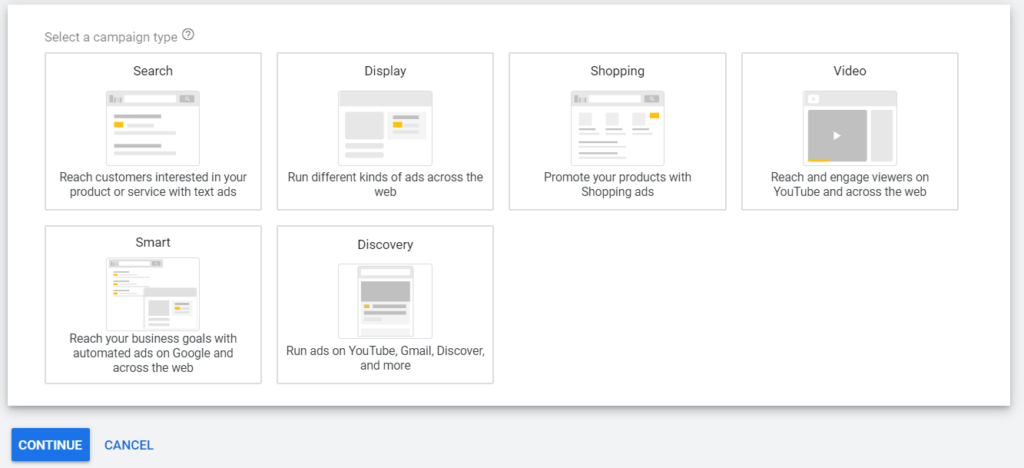
Task: Choose the Discovery card title
Action: pos(385,245)
